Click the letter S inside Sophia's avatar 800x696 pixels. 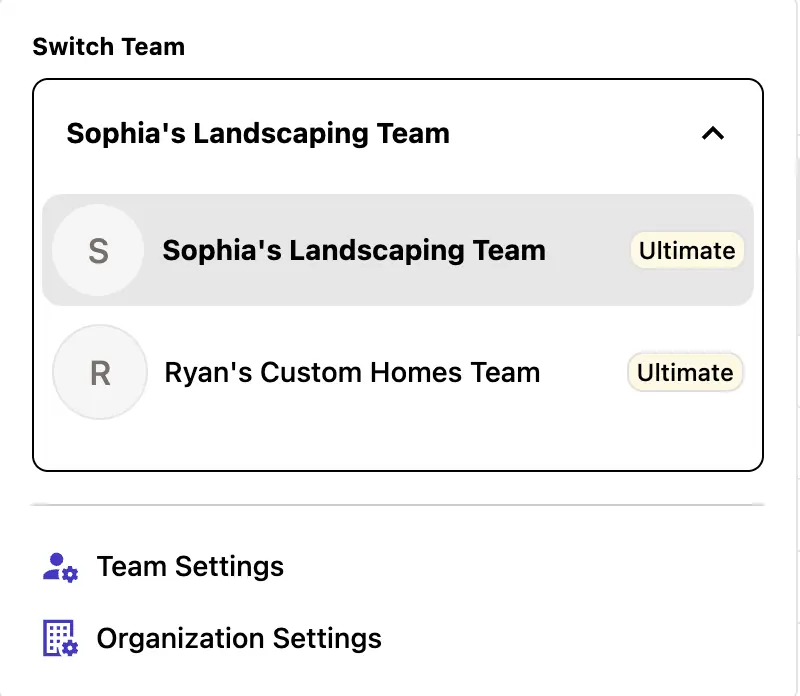tap(98, 251)
